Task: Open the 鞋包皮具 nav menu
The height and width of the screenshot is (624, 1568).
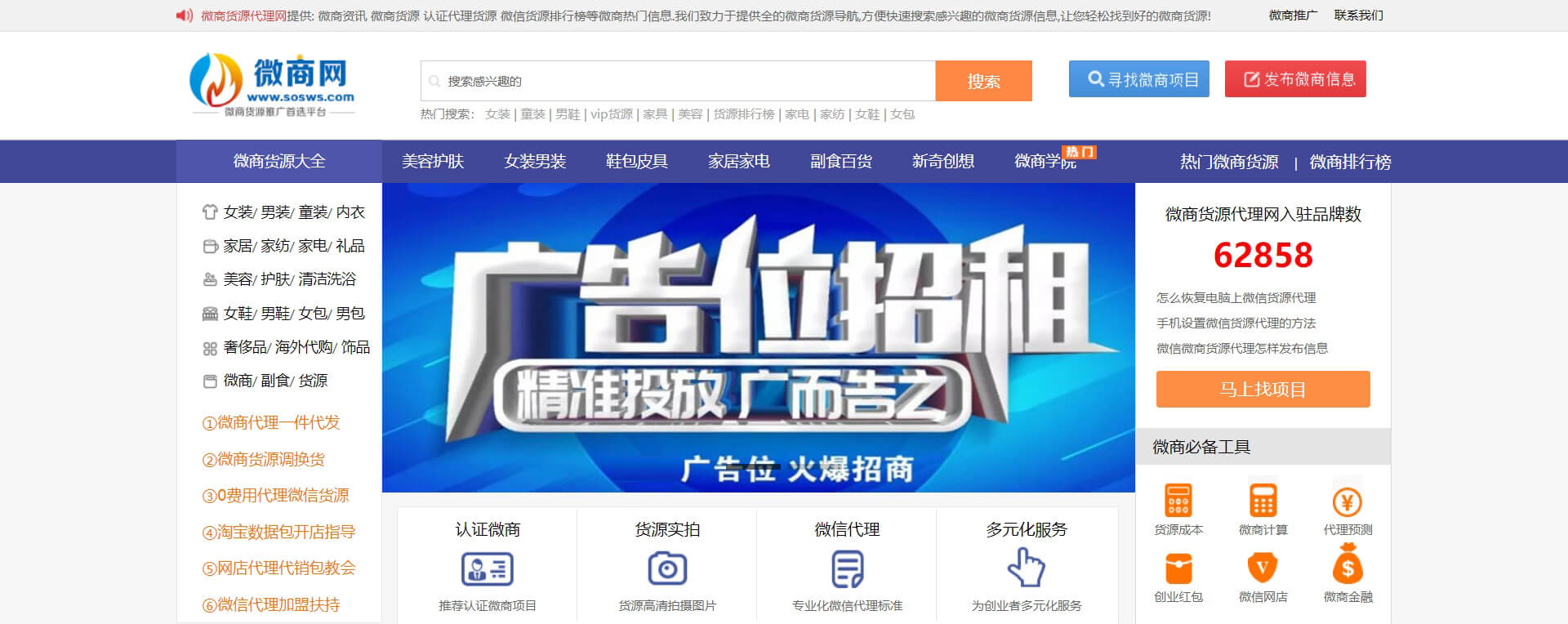Action: [637, 162]
